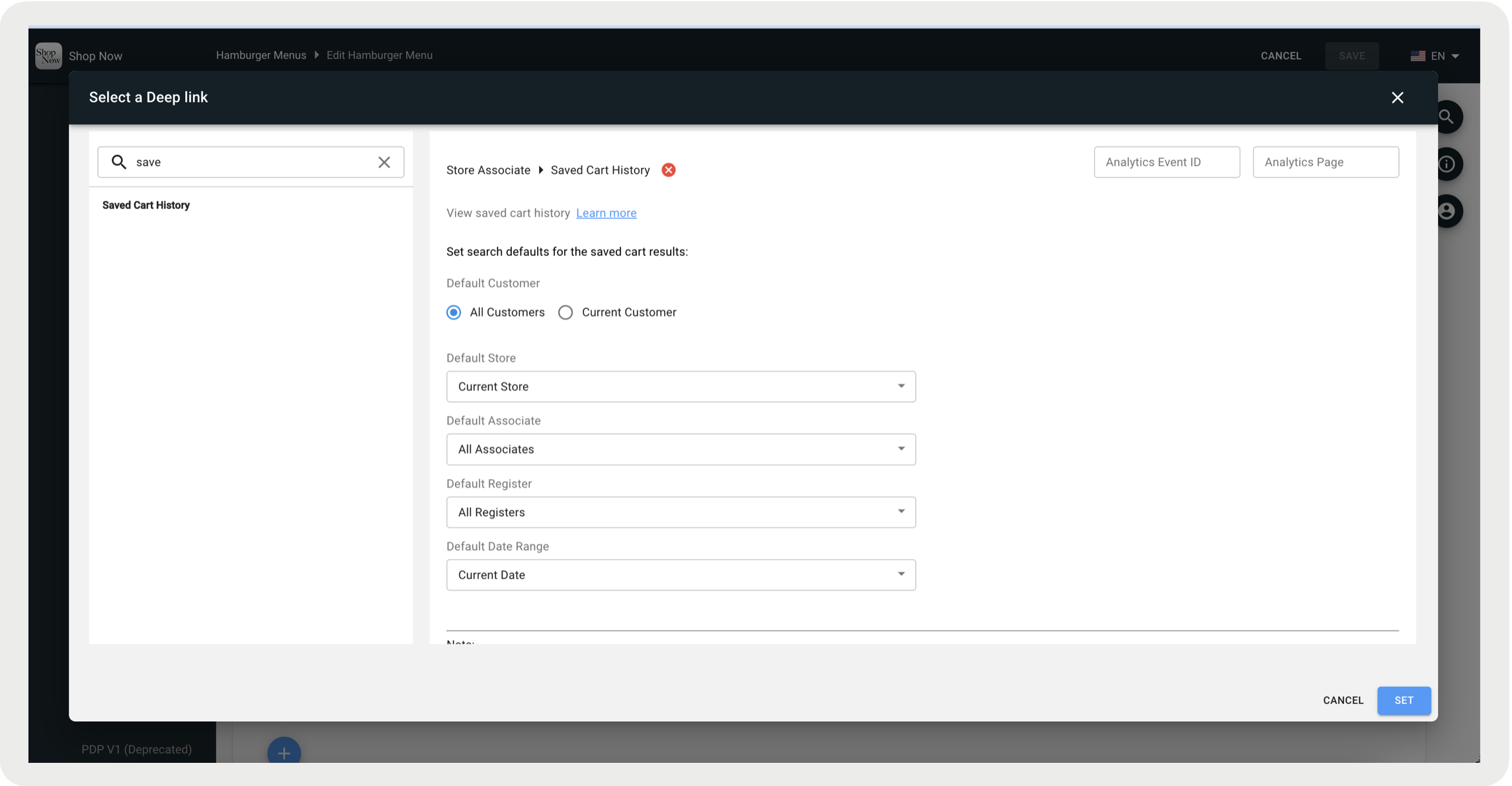Open the EN language selector
The image size is (1512, 786).
(1435, 56)
